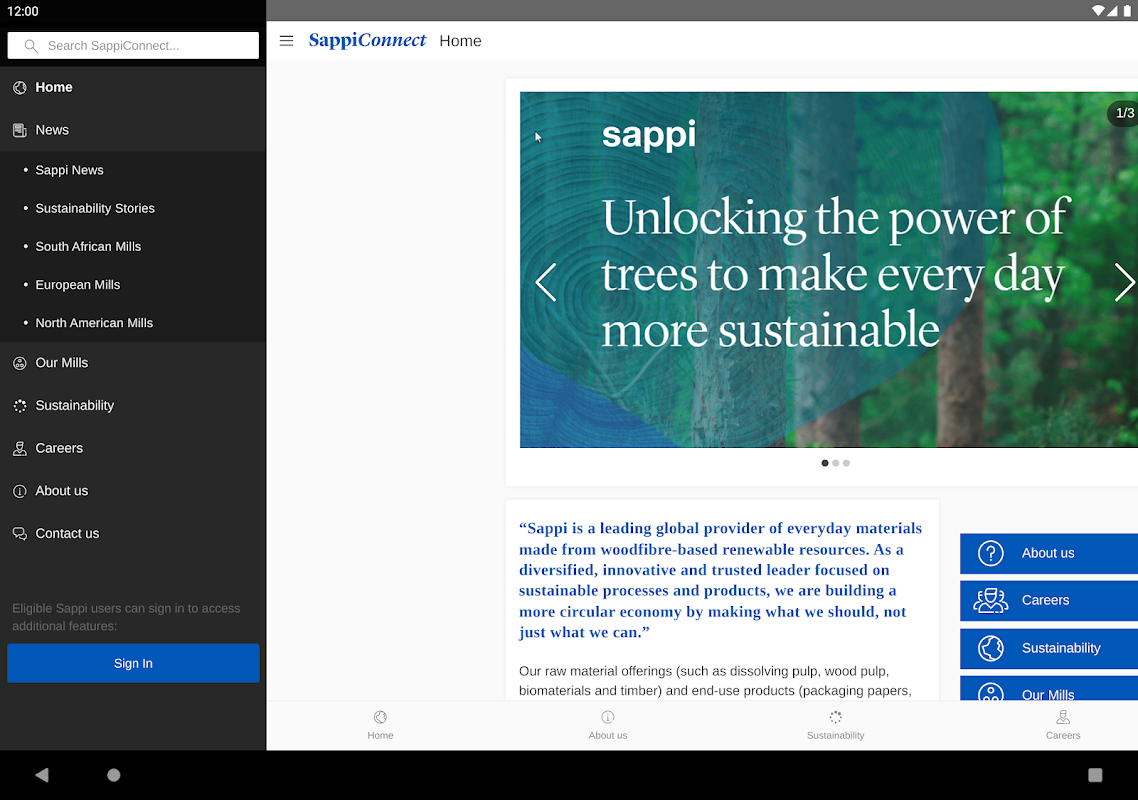1138x800 pixels.
Task: Open South African Mills news
Action: point(88,246)
